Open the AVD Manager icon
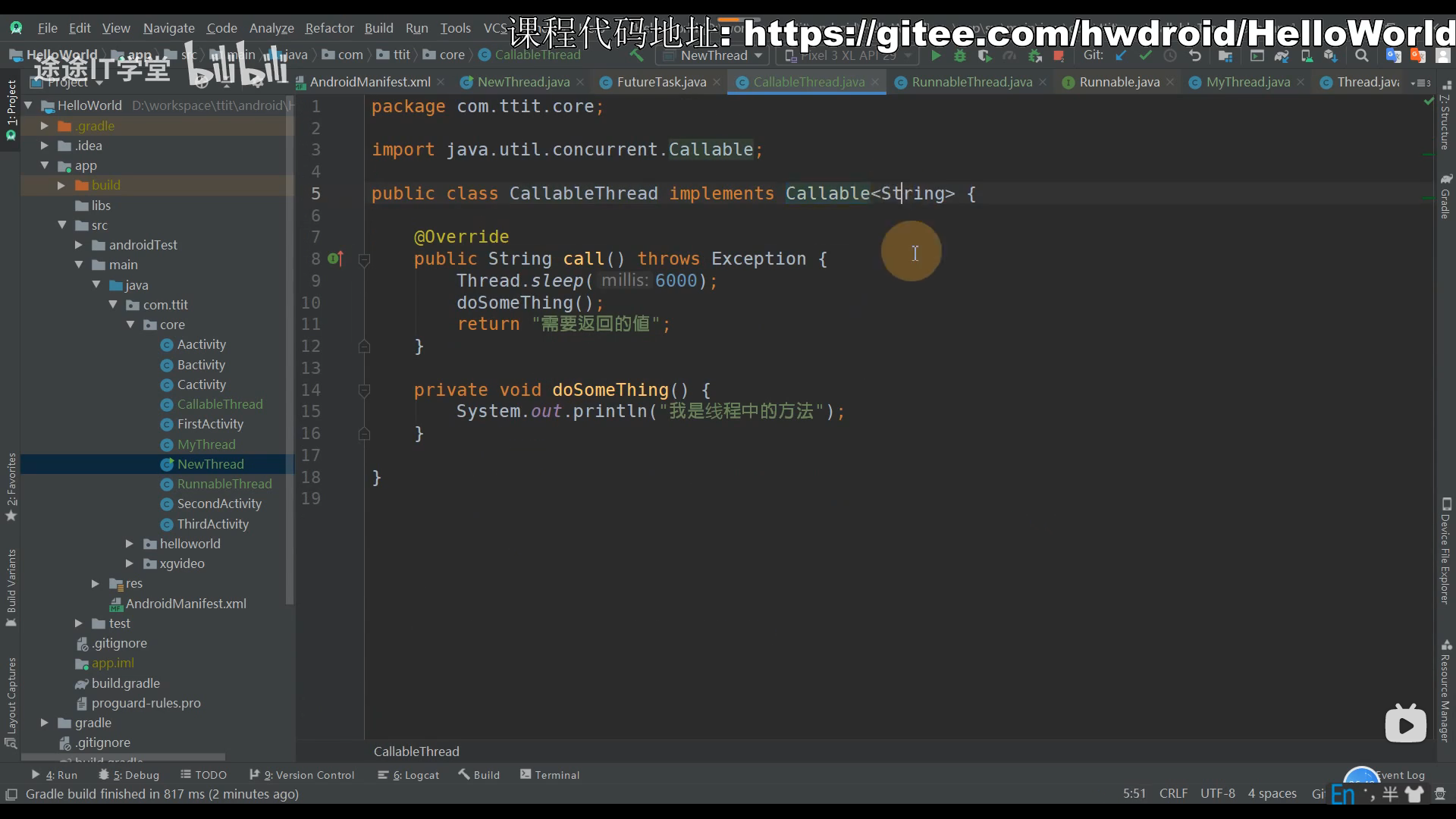This screenshot has width=1456, height=819. click(x=1307, y=55)
